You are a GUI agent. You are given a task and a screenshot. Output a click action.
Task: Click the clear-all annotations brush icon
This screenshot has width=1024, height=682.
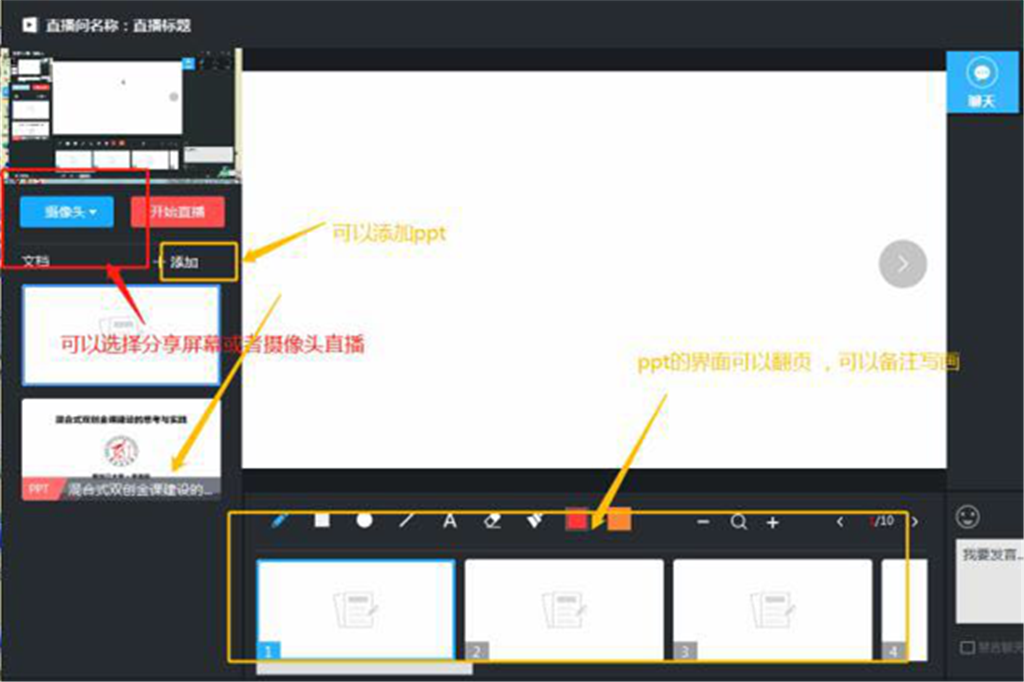coord(535,521)
